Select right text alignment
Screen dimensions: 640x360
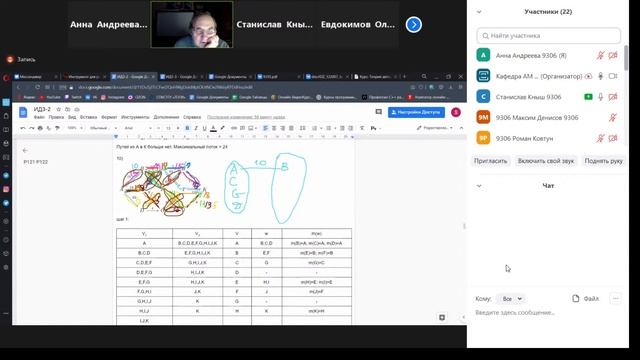click(x=282, y=128)
